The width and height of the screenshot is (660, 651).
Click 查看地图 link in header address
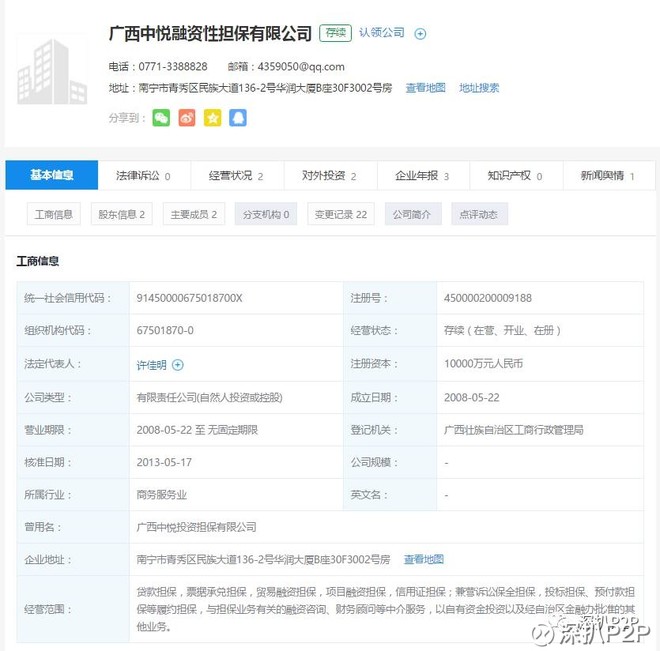[x=426, y=88]
